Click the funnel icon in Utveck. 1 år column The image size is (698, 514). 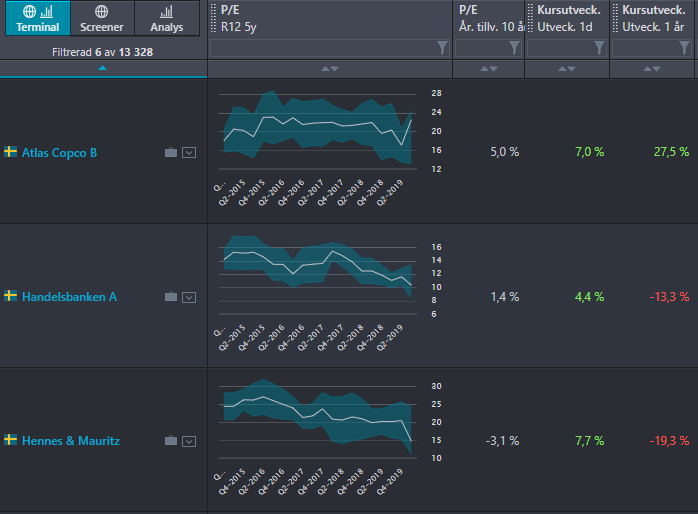tap(684, 48)
